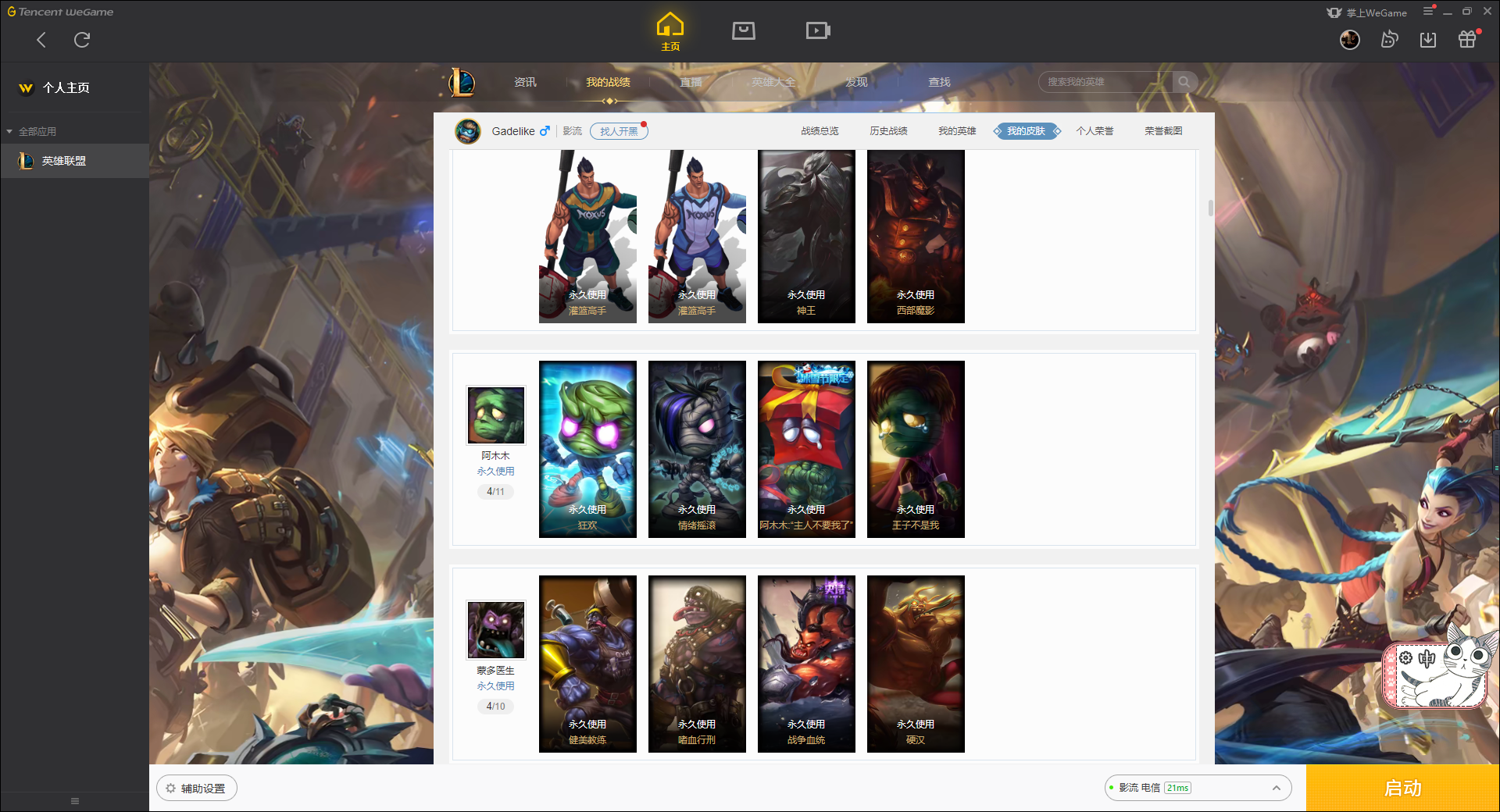The width and height of the screenshot is (1500, 812).
Task: Click the 搜索我的英雄 search field
Action: tap(1105, 82)
